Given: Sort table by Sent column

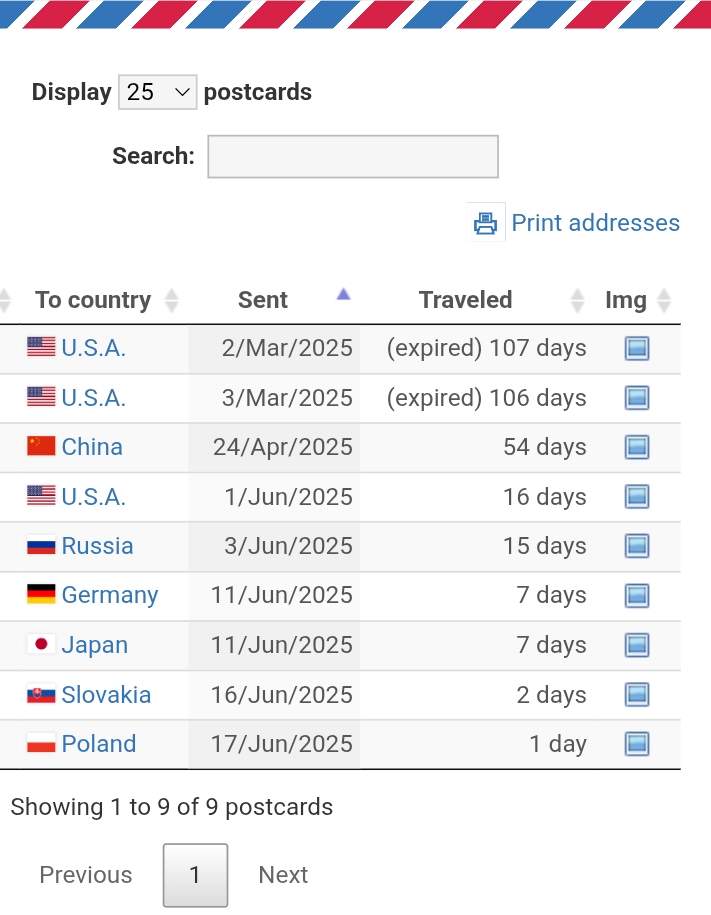Looking at the screenshot, I should [x=264, y=300].
